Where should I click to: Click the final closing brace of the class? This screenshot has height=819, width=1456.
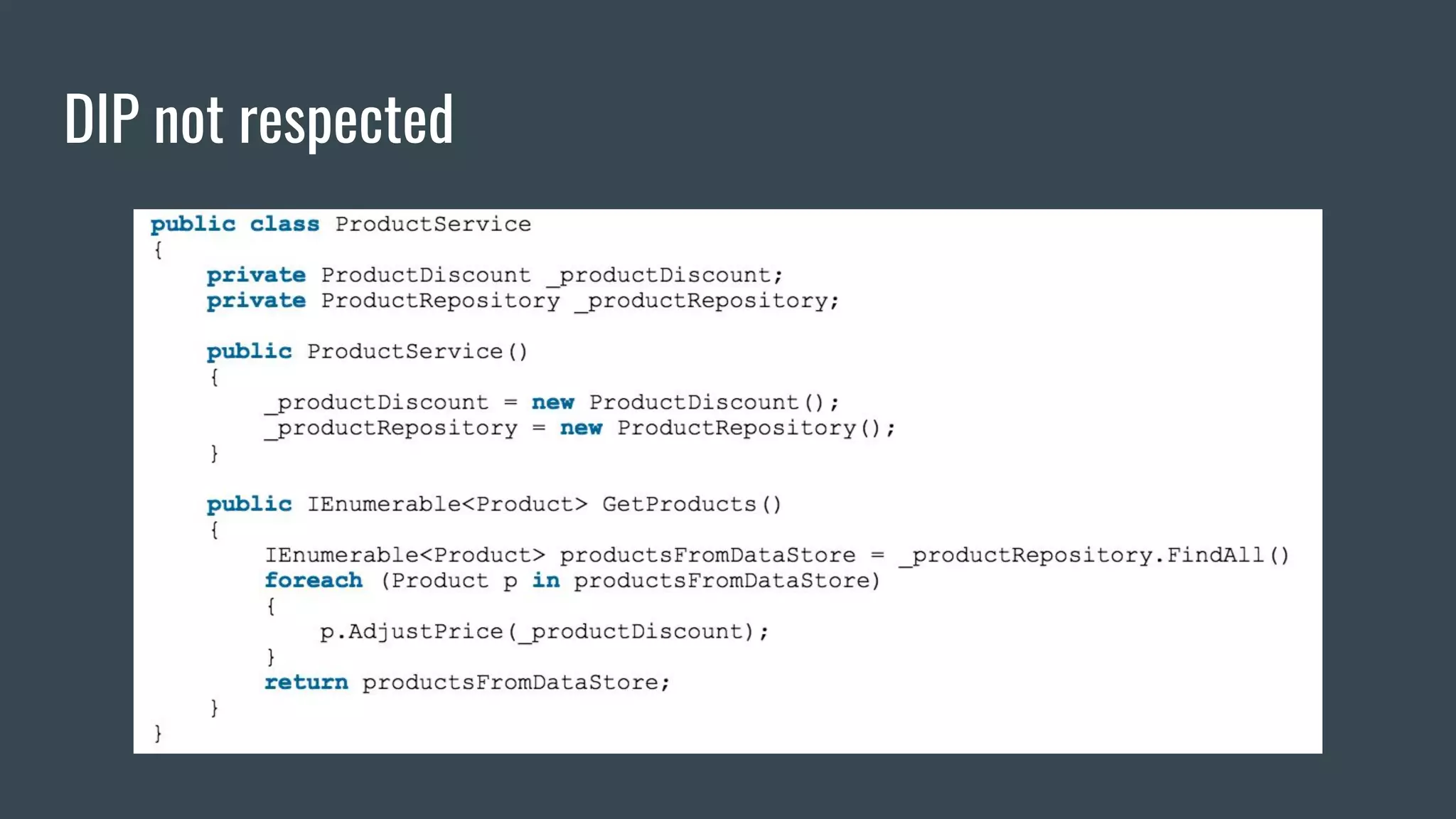pos(158,734)
